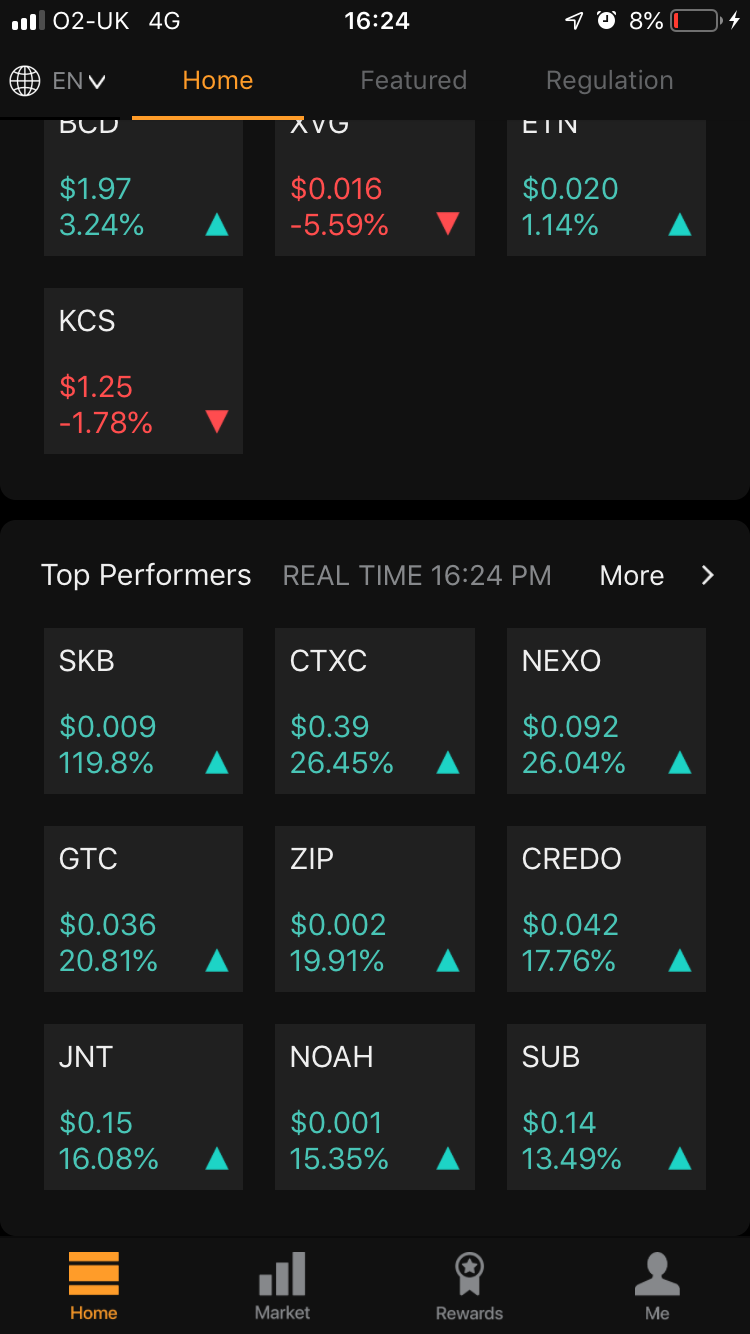The image size is (750, 1334).
Task: Tap the Home icon in bottom bar
Action: (94, 1273)
